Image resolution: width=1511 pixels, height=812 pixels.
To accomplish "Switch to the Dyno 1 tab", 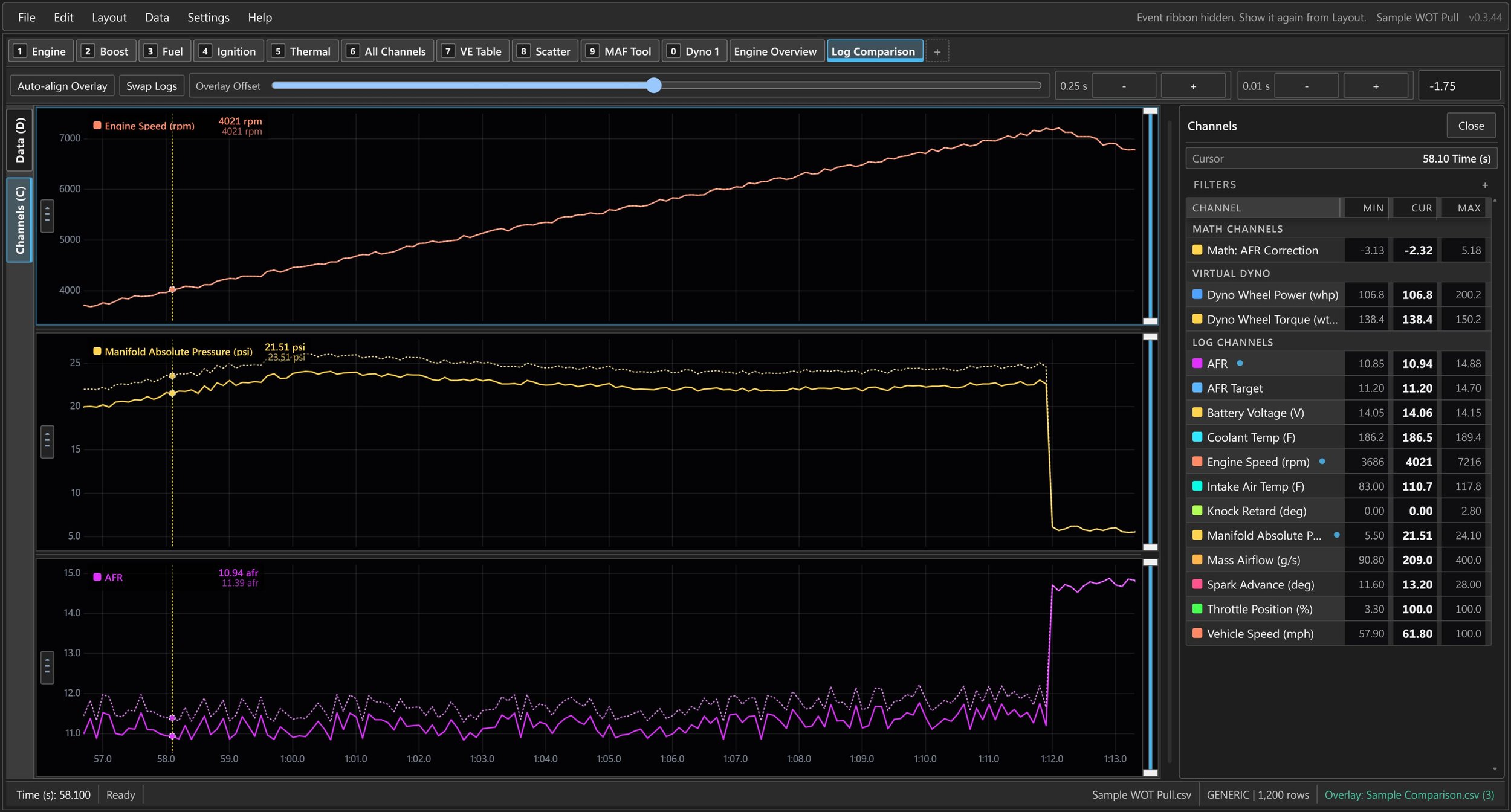I will pyautogui.click(x=694, y=51).
